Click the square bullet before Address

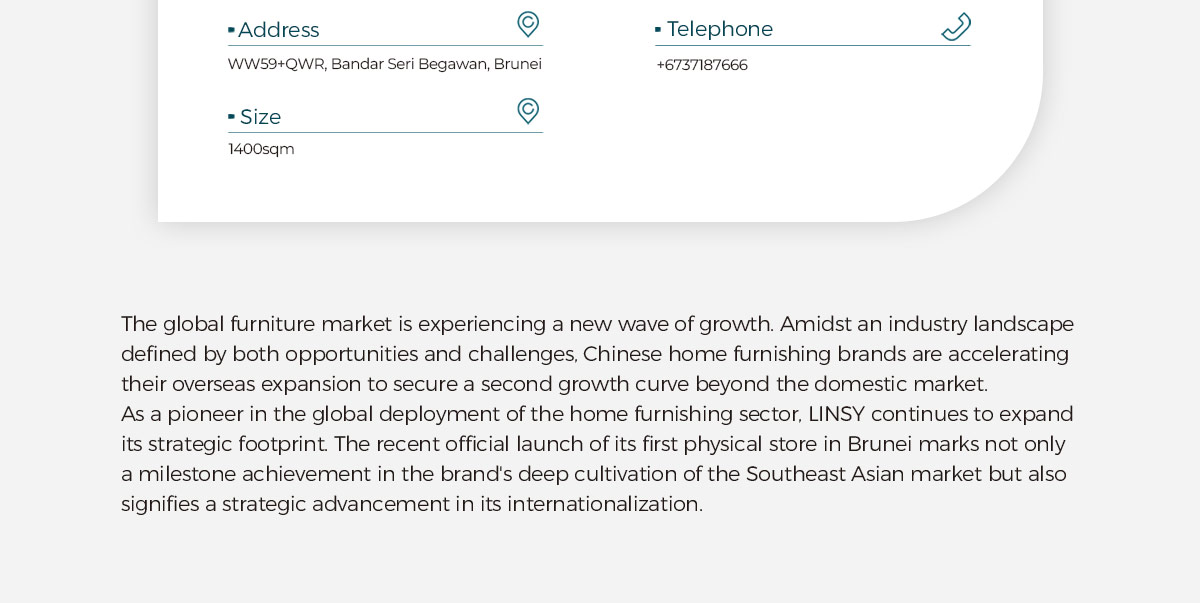(231, 31)
